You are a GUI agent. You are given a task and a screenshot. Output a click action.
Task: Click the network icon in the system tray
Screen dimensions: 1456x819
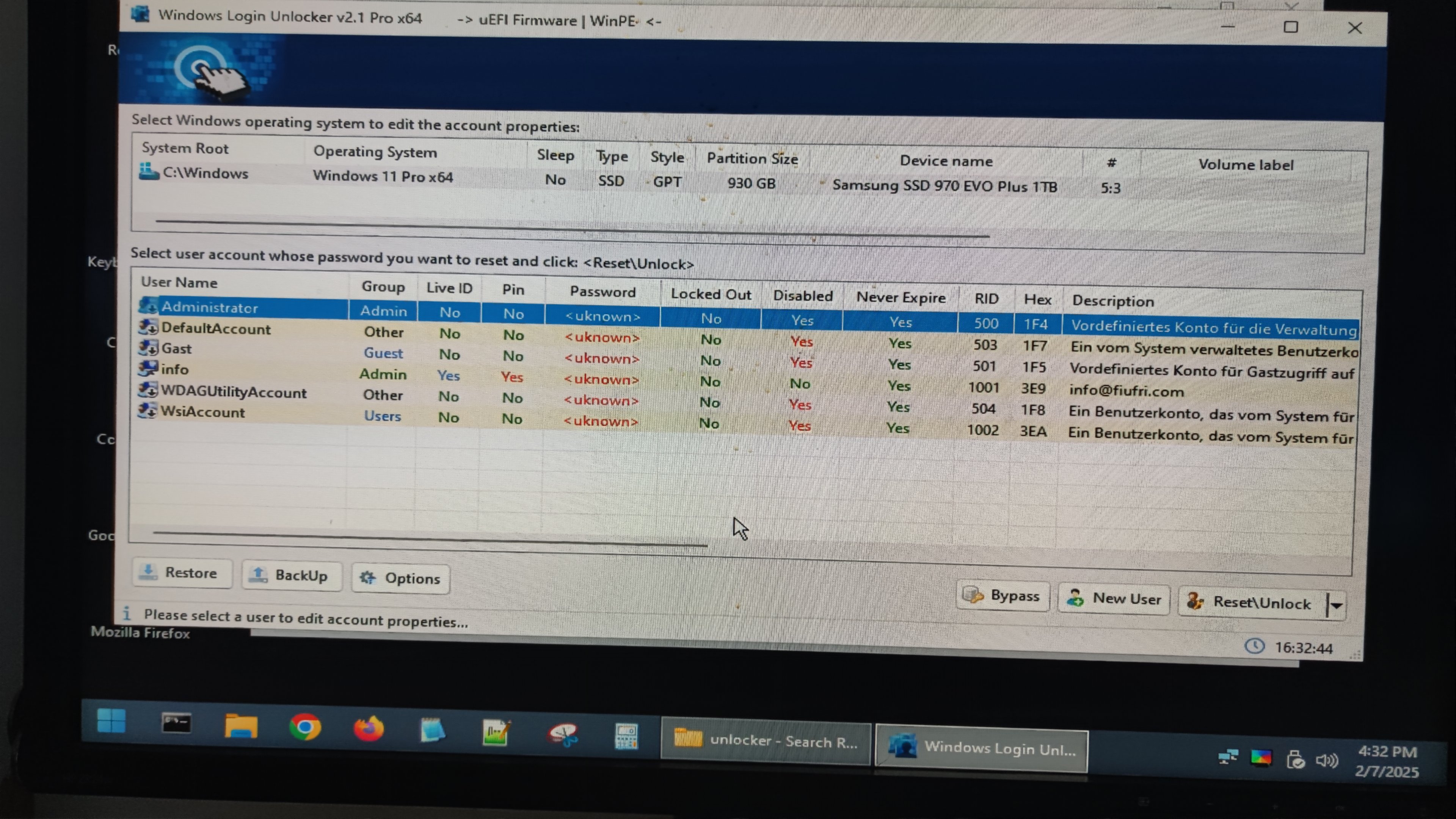(x=1228, y=756)
